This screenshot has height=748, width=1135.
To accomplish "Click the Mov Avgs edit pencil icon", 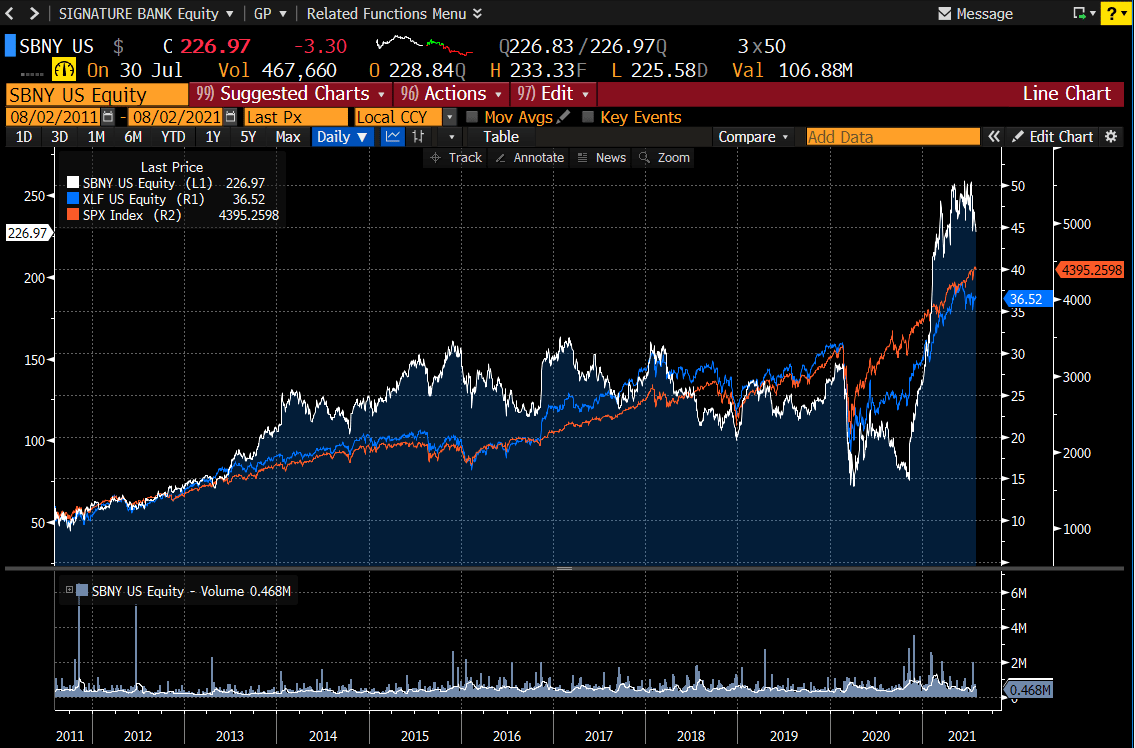I will click(x=562, y=117).
